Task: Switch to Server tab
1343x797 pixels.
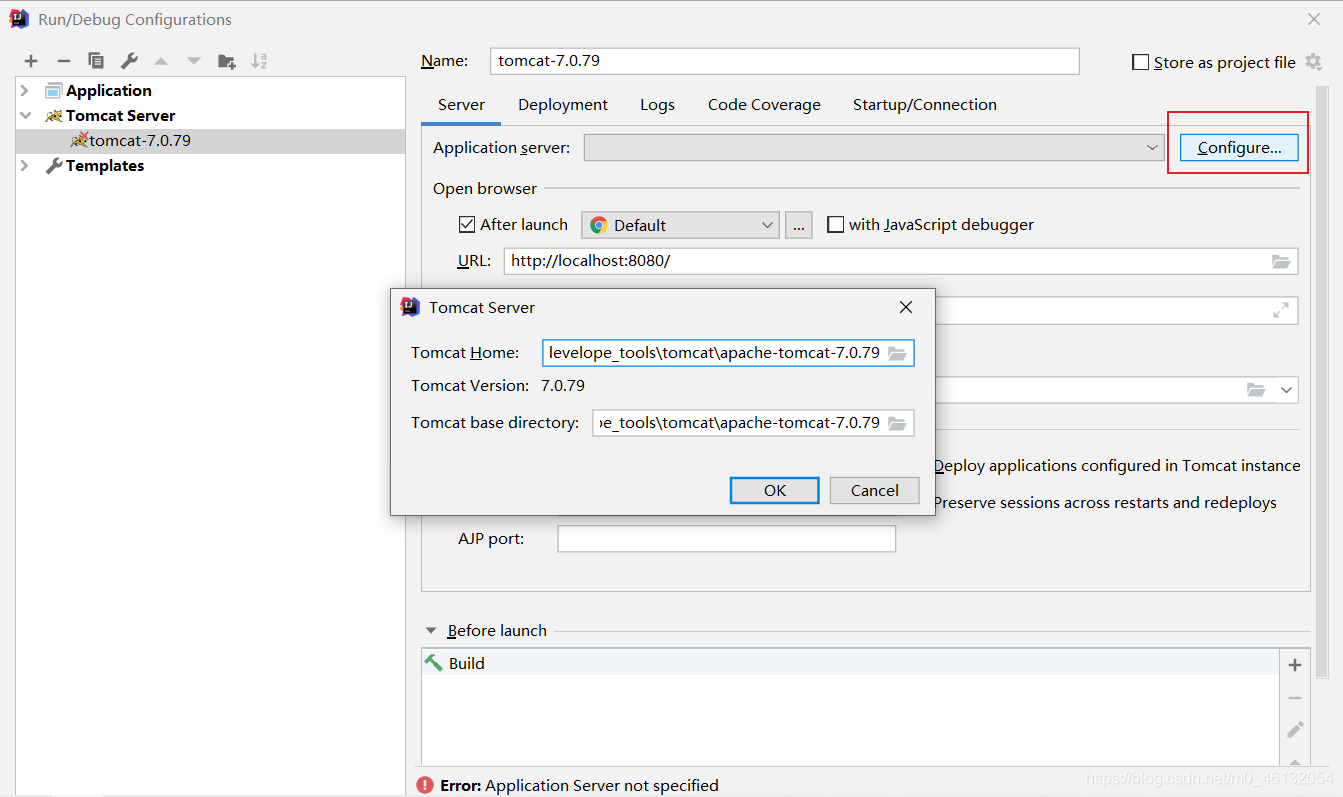Action: click(x=461, y=105)
